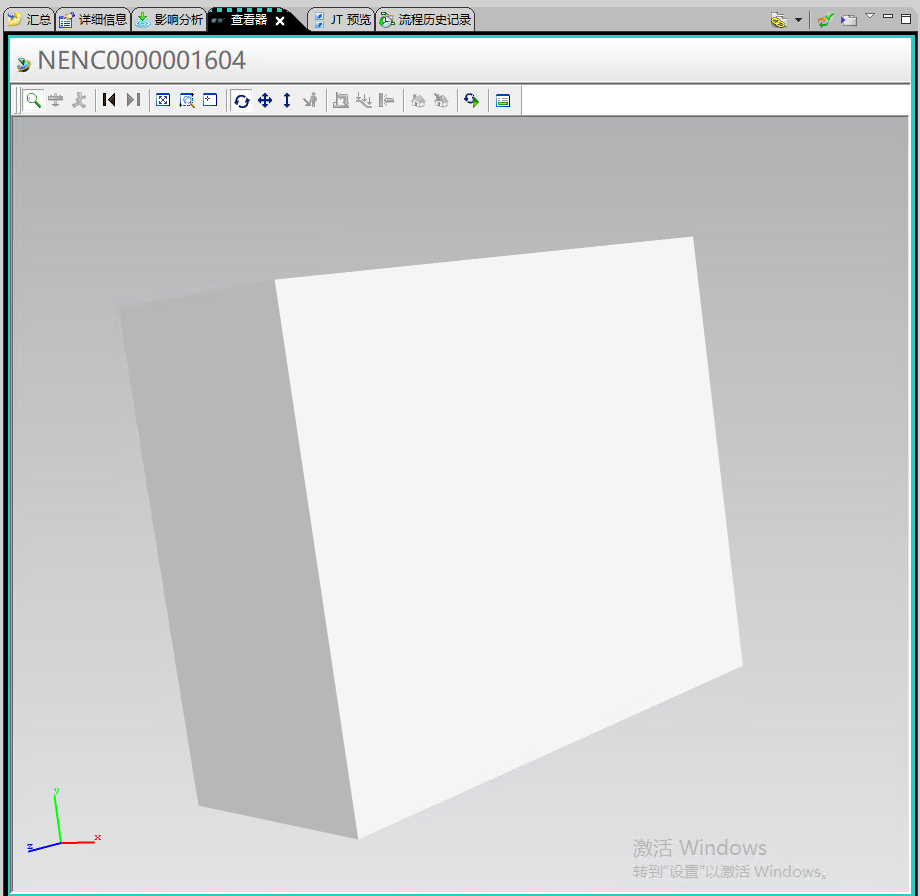Click the Fit All view icon

[163, 100]
